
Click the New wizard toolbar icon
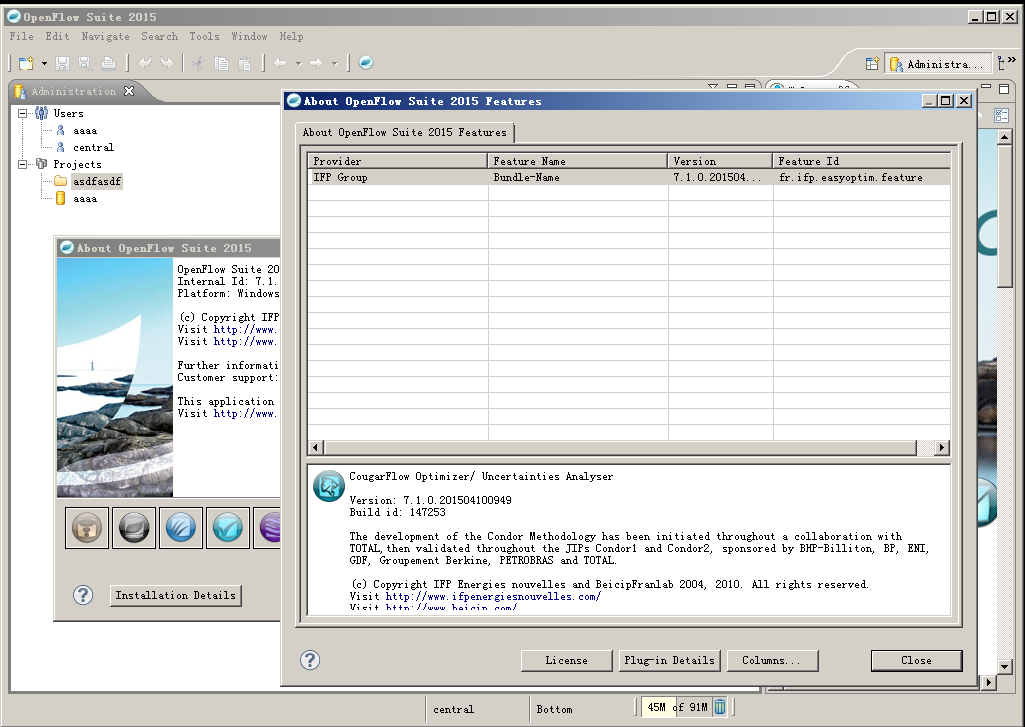coord(26,63)
